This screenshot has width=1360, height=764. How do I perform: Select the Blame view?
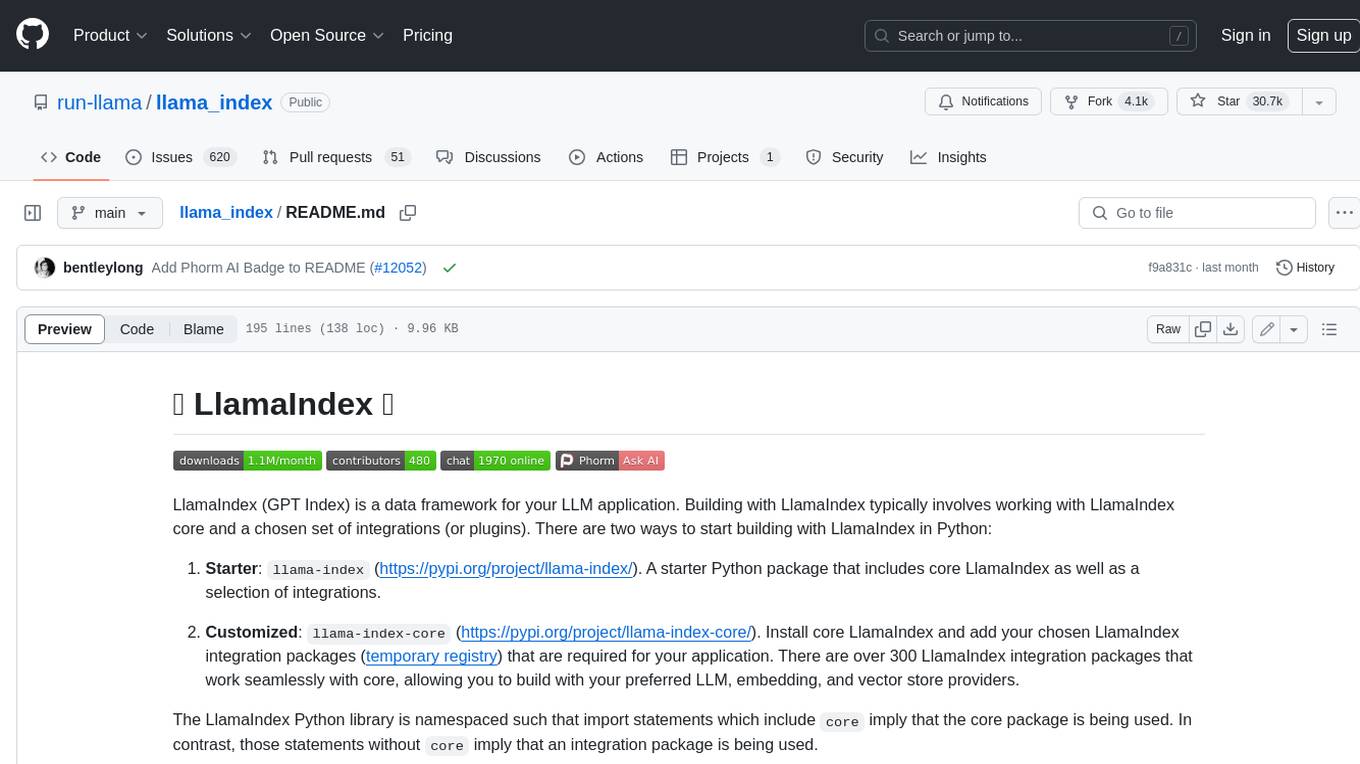[x=203, y=329]
